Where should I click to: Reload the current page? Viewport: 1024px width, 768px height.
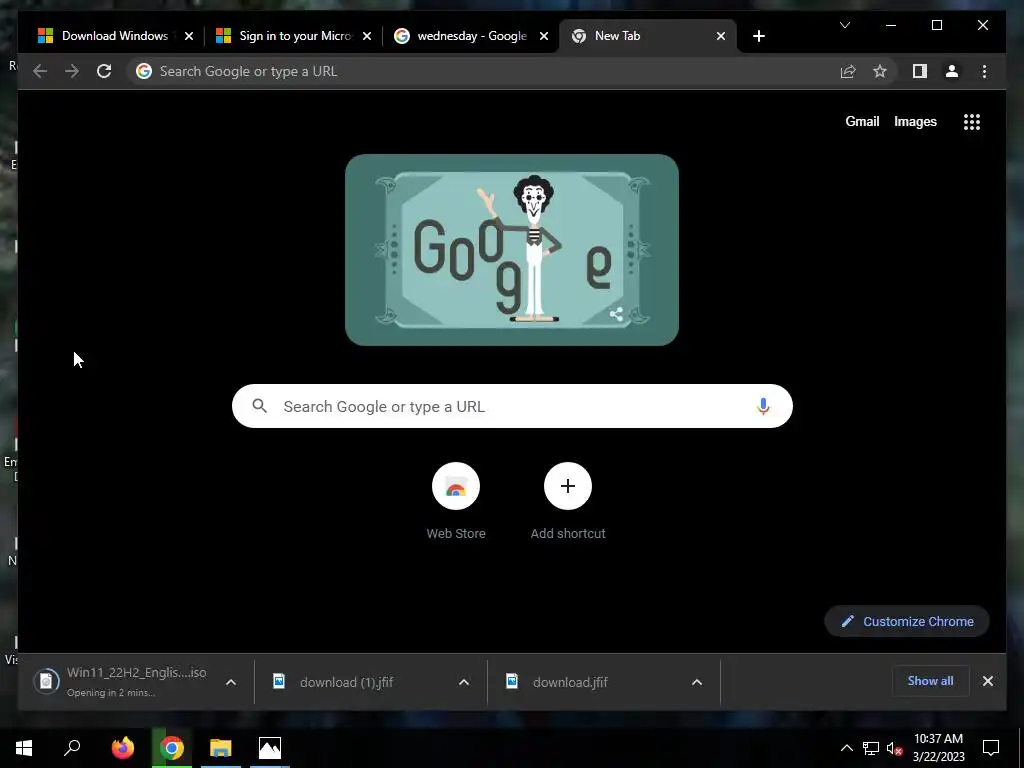click(104, 71)
